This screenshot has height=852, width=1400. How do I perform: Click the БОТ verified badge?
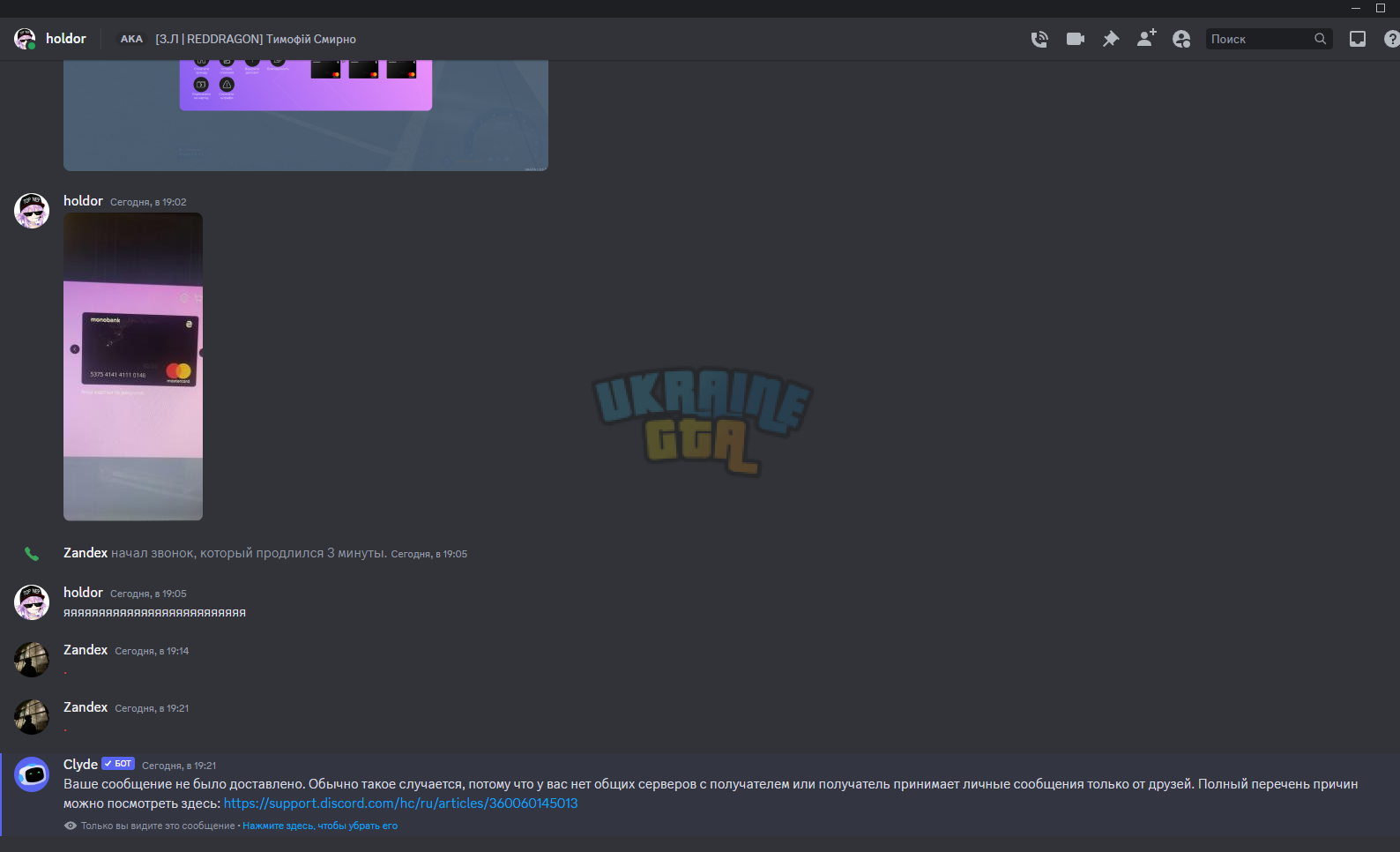(118, 764)
